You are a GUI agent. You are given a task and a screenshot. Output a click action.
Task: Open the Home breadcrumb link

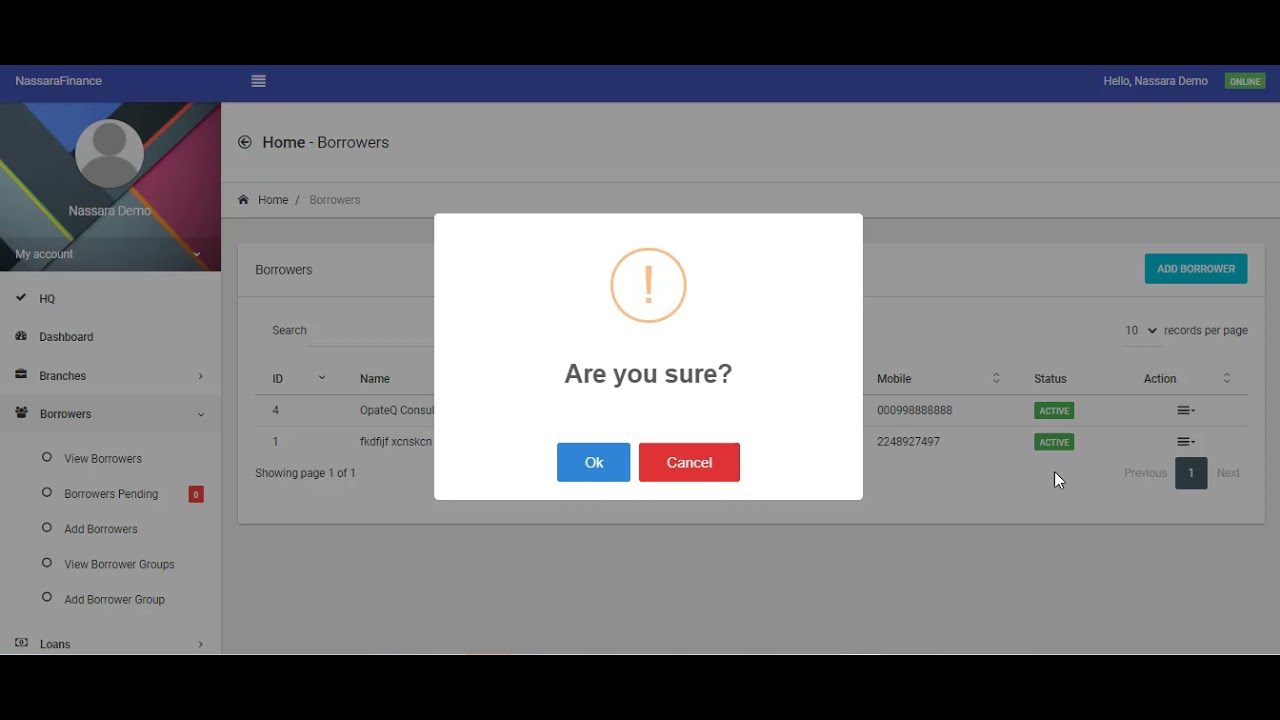[x=273, y=200]
